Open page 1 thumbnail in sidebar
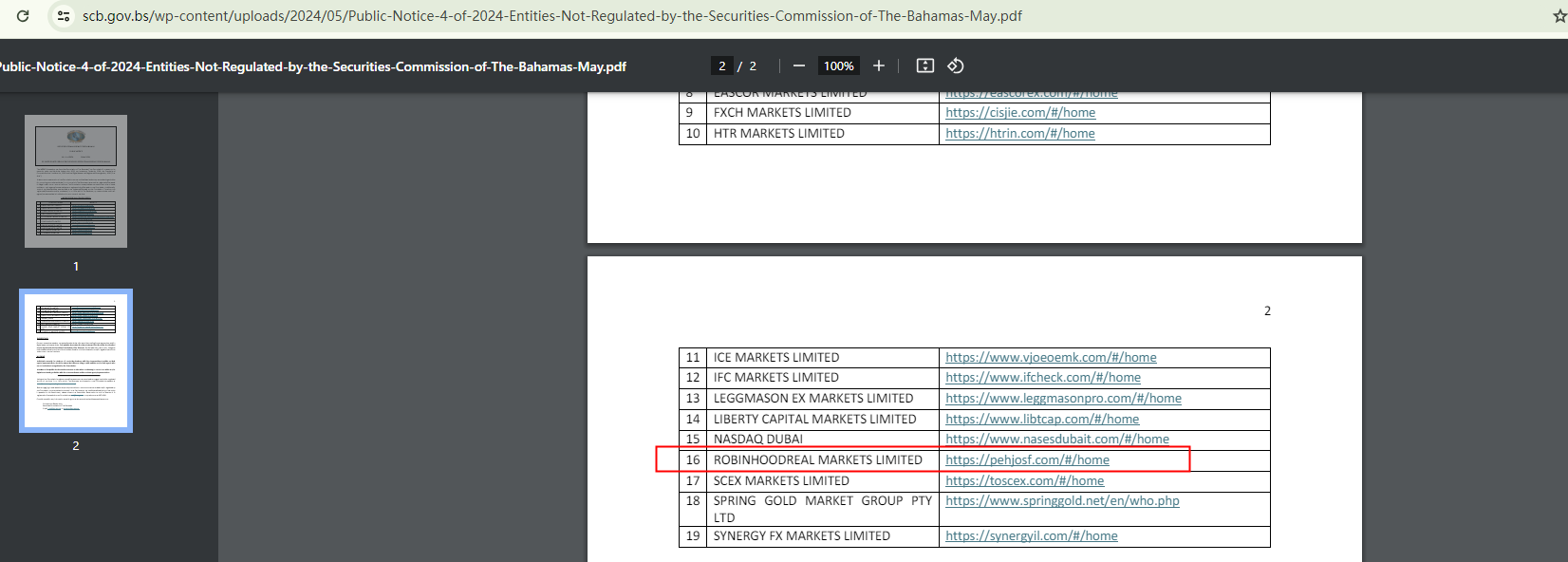1568x562 pixels. coord(76,181)
